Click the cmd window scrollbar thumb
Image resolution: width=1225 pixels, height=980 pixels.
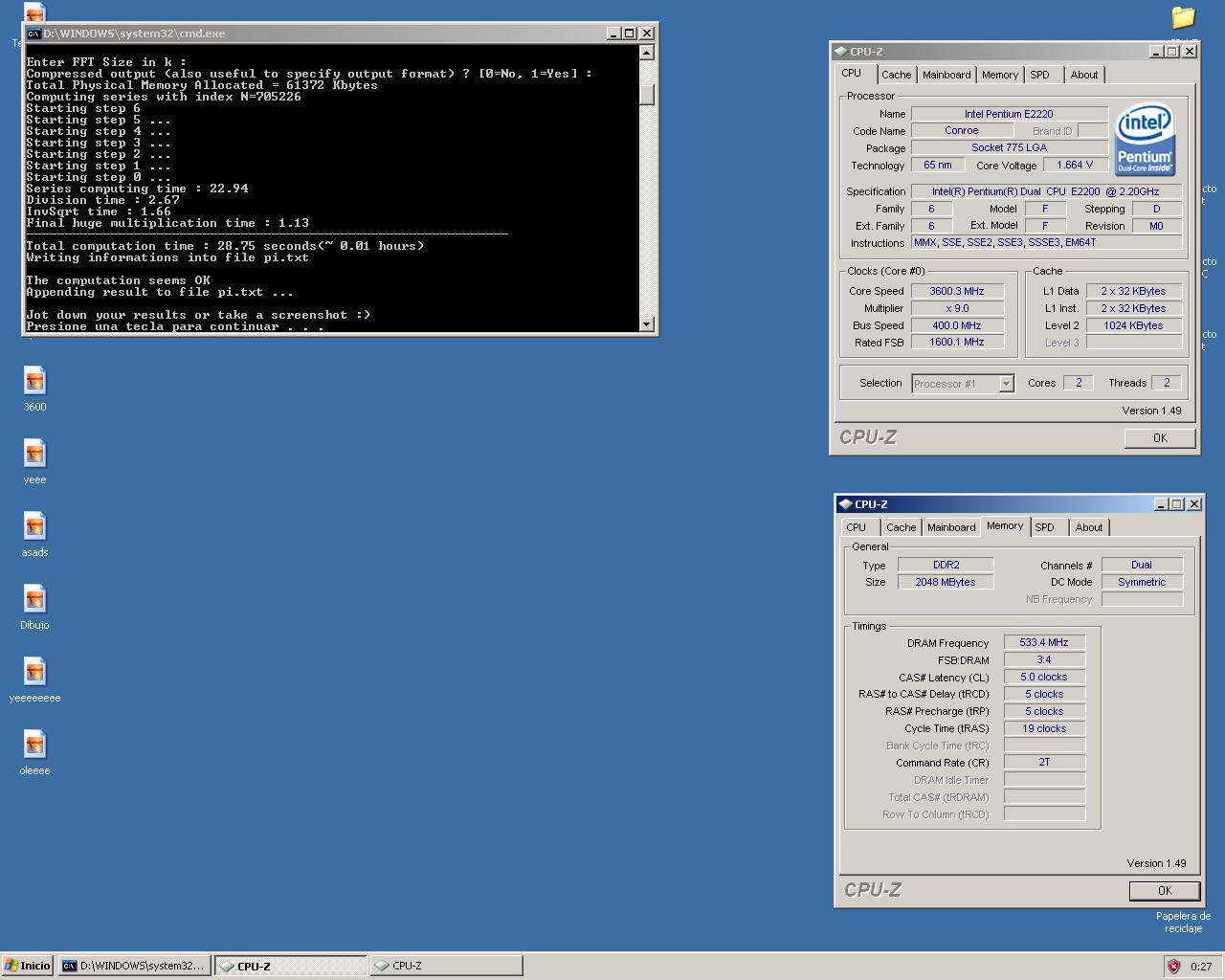(647, 95)
